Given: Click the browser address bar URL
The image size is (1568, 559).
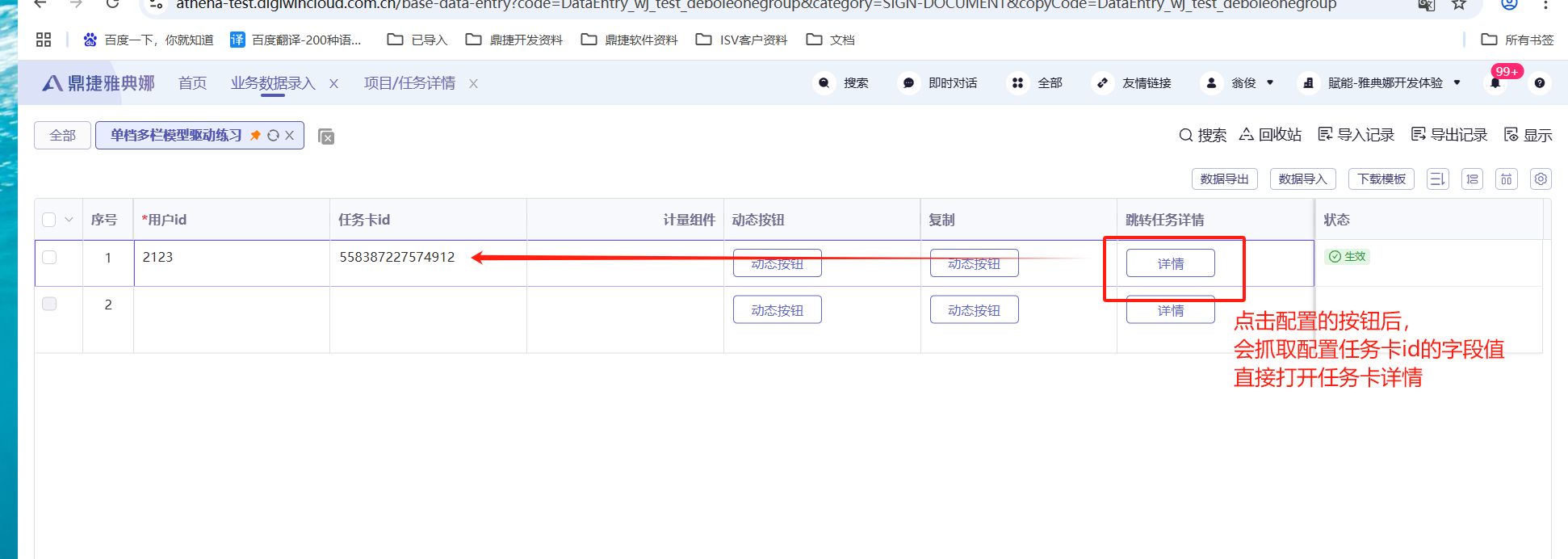Looking at the screenshot, I should point(756,5).
